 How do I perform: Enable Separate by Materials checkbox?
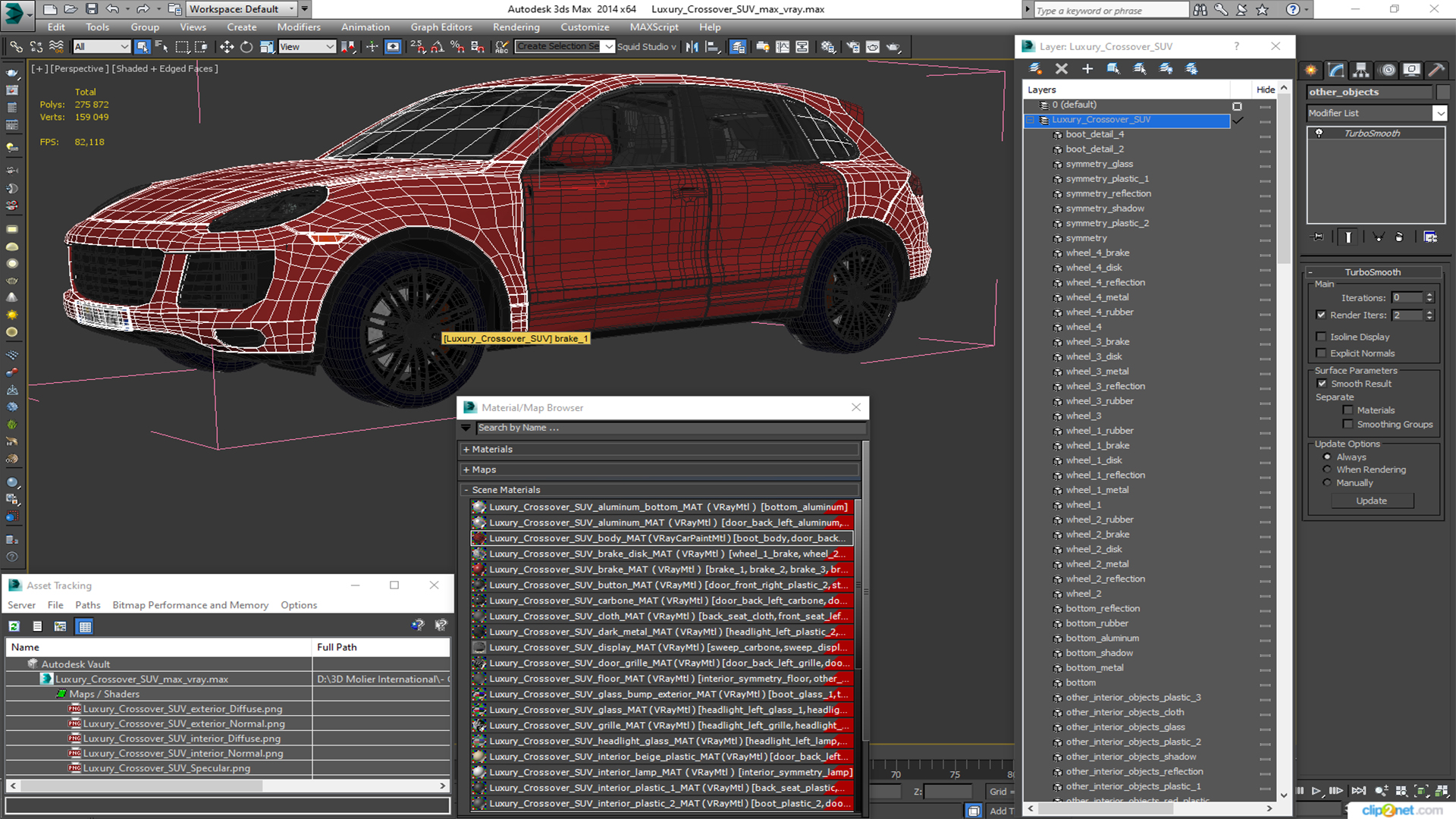pyautogui.click(x=1348, y=410)
